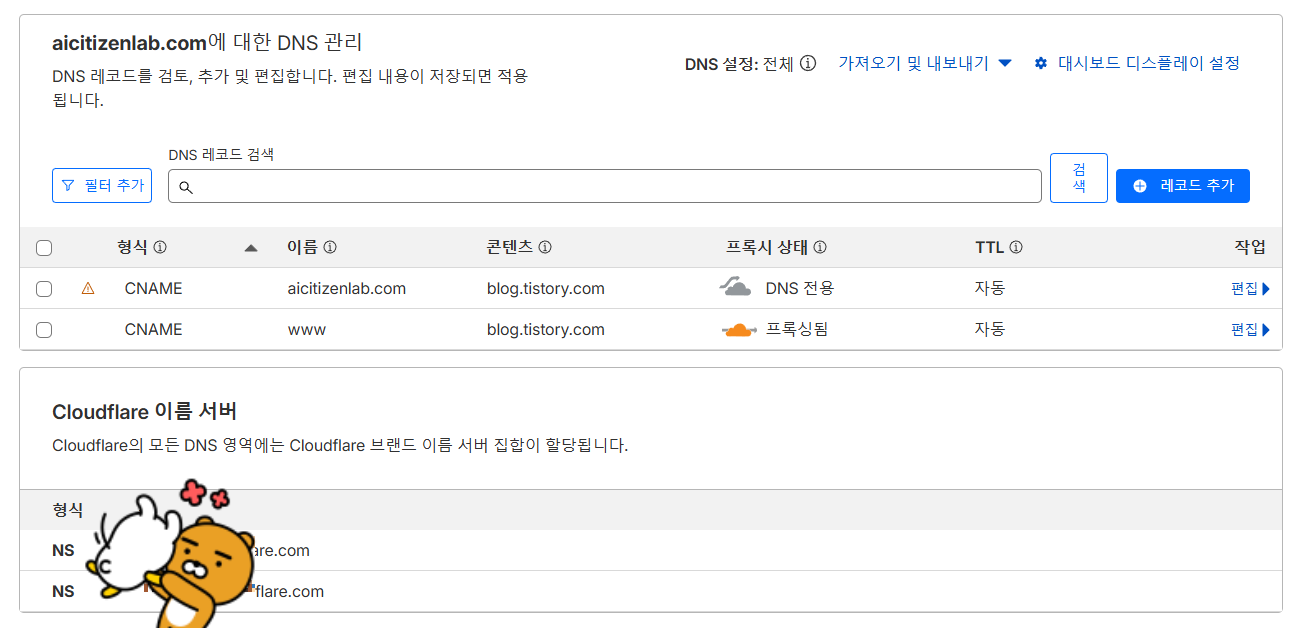1310x628 pixels.
Task: Click 자동 TTL in aicitizenlab.com row
Action: 990,289
